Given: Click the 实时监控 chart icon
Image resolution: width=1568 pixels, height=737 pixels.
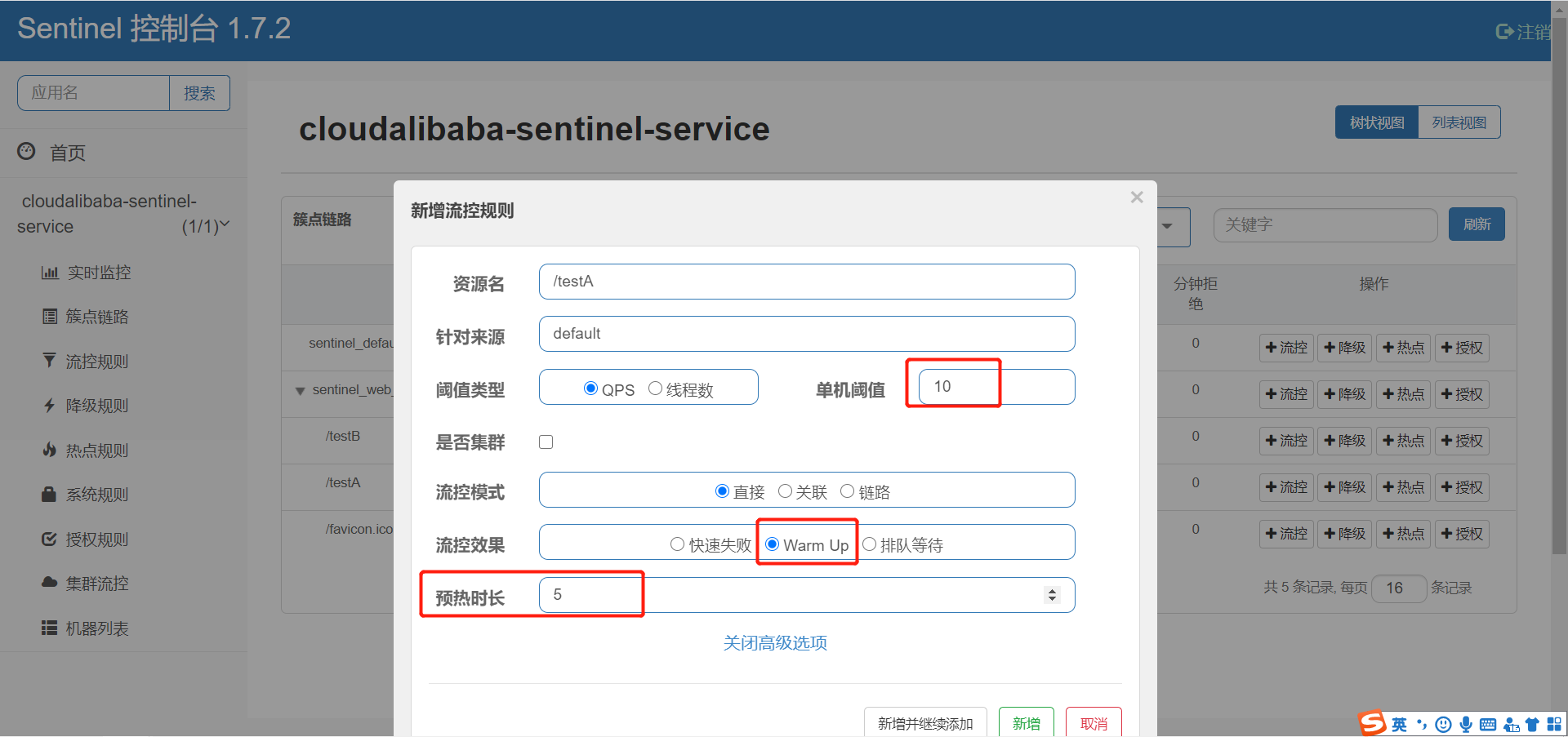Looking at the screenshot, I should click(50, 273).
